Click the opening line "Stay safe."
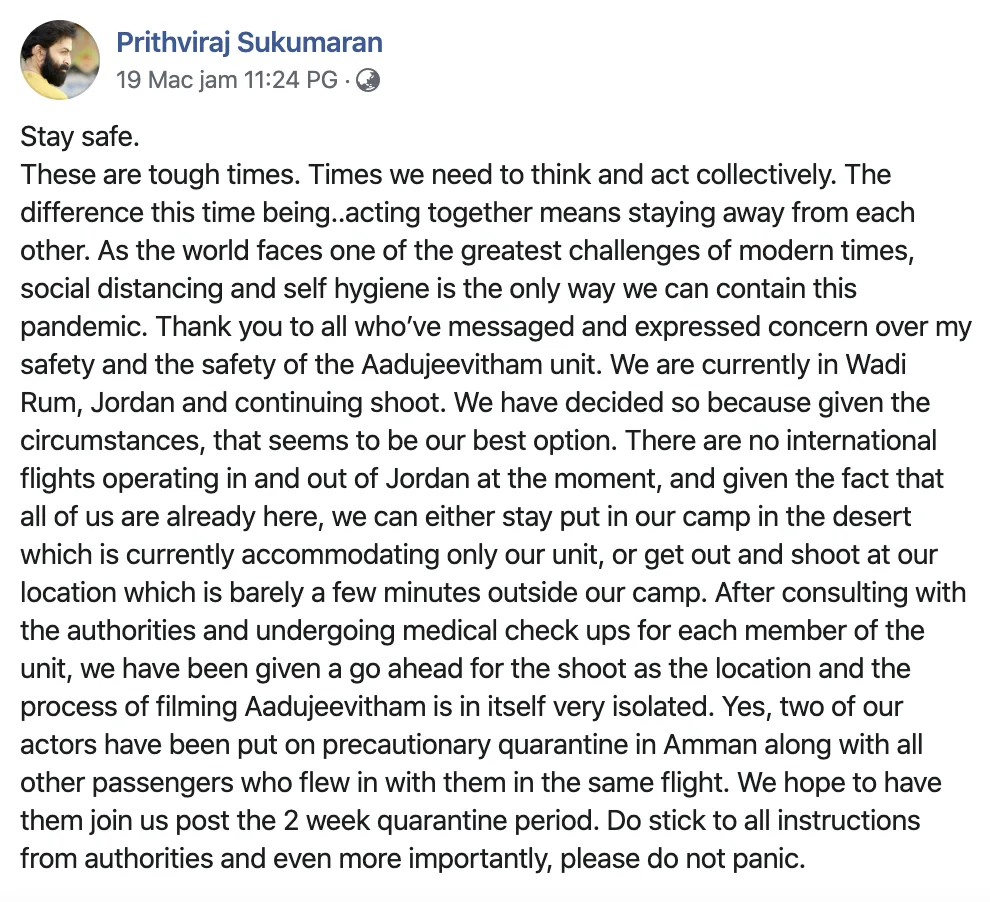The image size is (990, 902). pyautogui.click(x=79, y=139)
